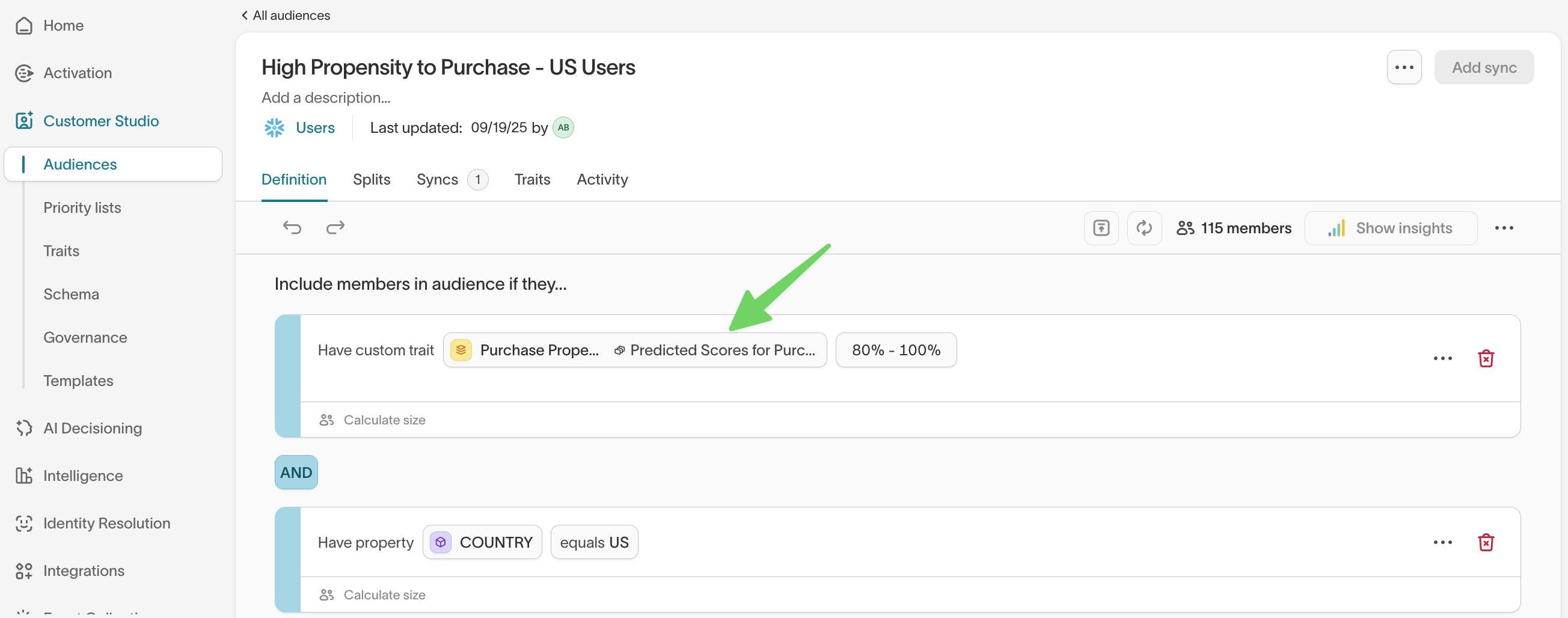Open Purchase Propensity trait selector
1568x618 pixels.
coord(634,350)
